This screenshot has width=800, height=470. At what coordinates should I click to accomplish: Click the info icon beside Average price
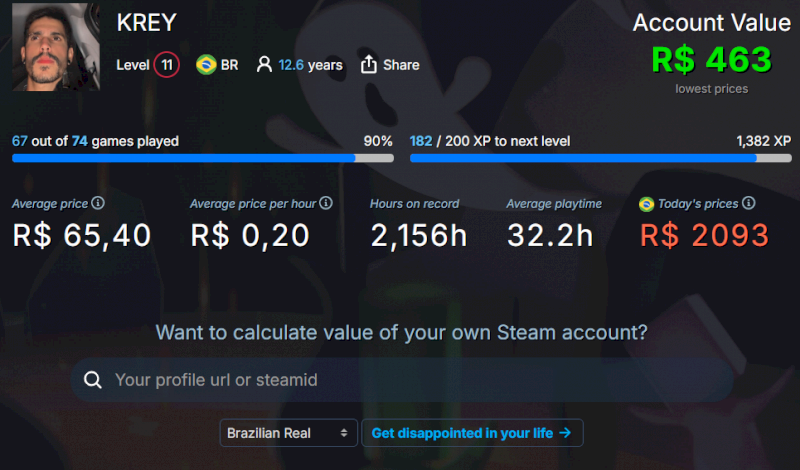(98, 204)
